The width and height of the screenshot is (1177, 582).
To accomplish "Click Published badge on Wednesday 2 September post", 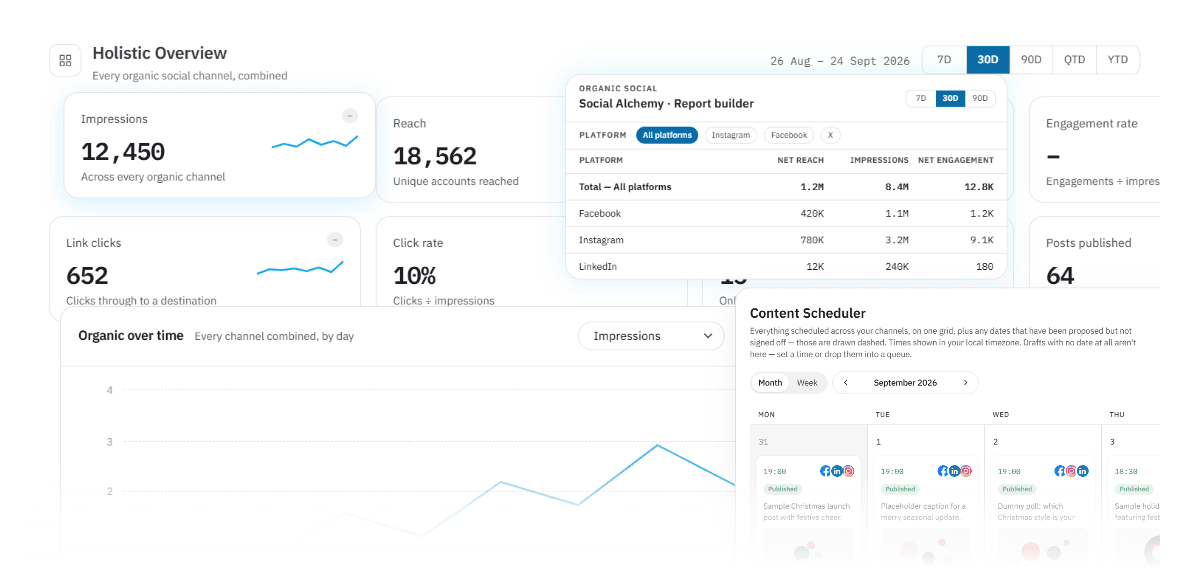I will (x=1015, y=489).
